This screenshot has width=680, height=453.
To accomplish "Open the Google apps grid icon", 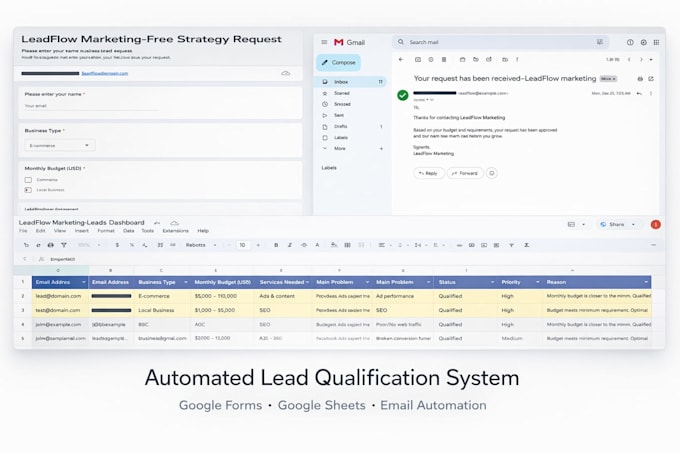I will coord(656,42).
